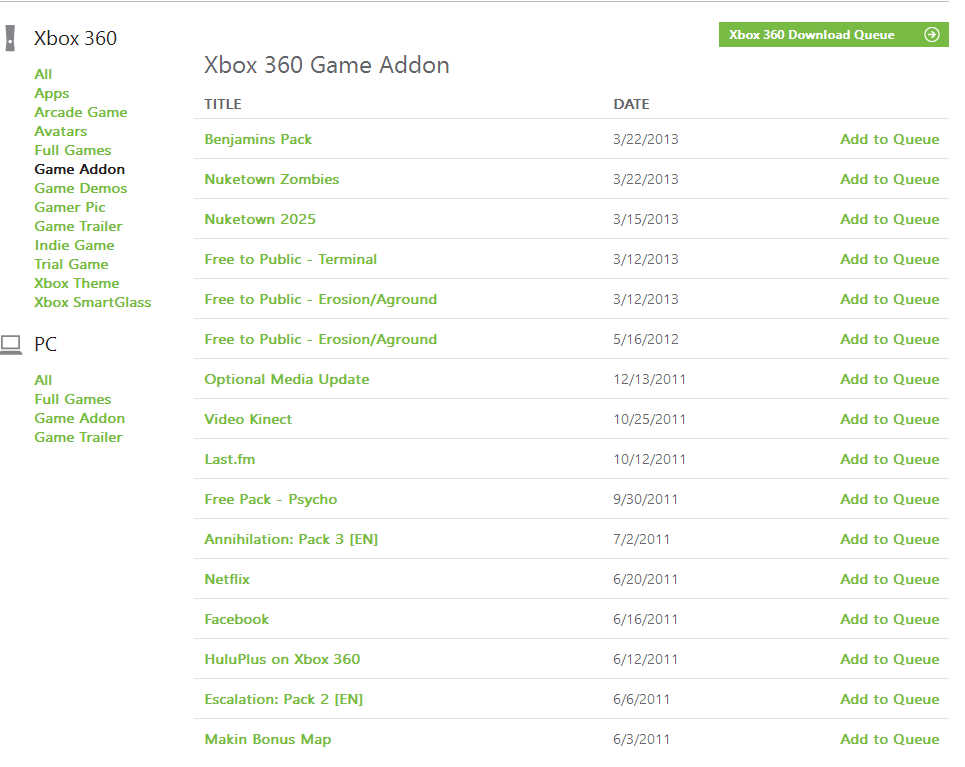Add Free to Public - Terminal to queue
Screen dimensions: 965x767
(890, 260)
